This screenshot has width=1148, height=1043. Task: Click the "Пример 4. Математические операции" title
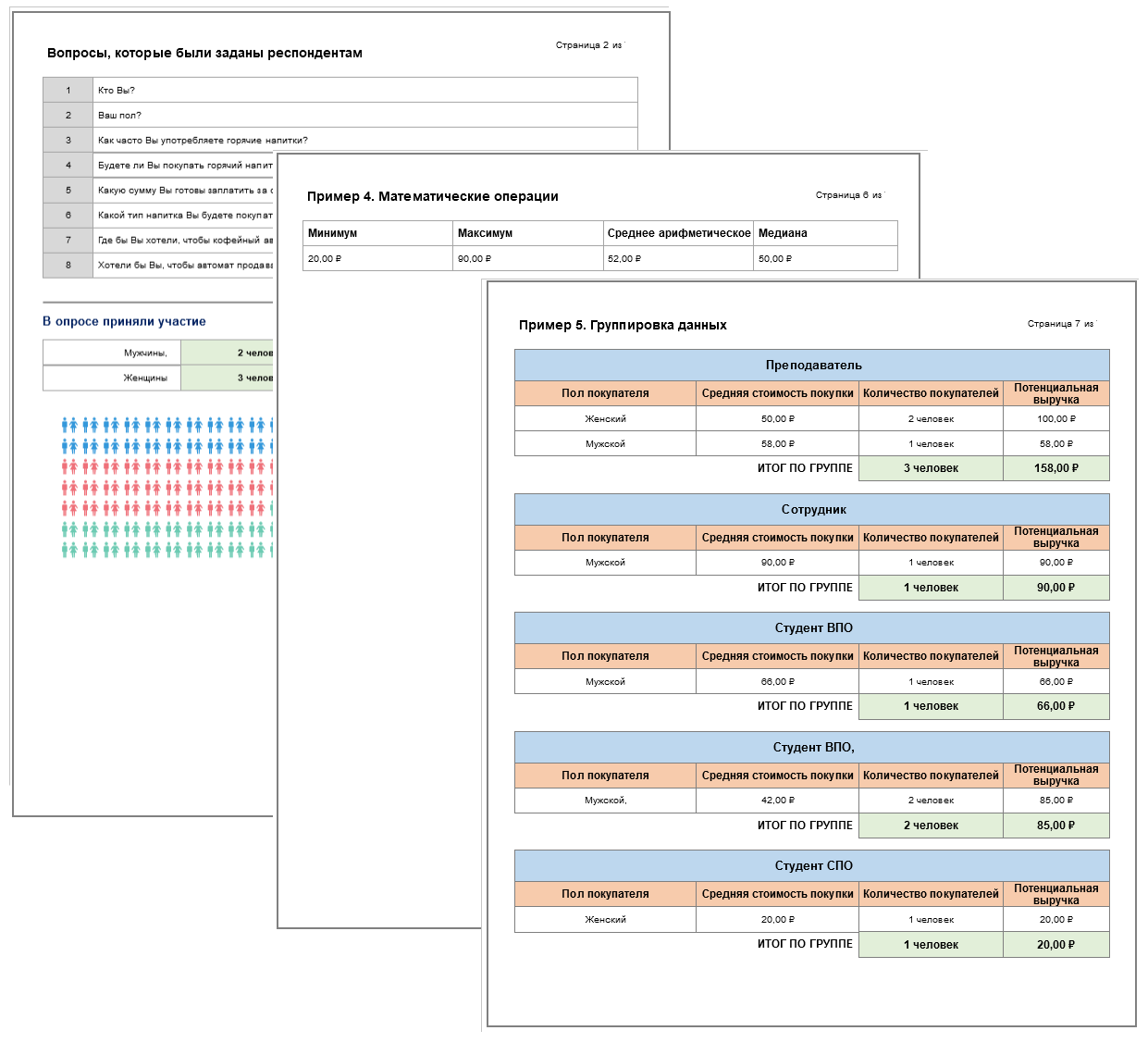tap(432, 196)
